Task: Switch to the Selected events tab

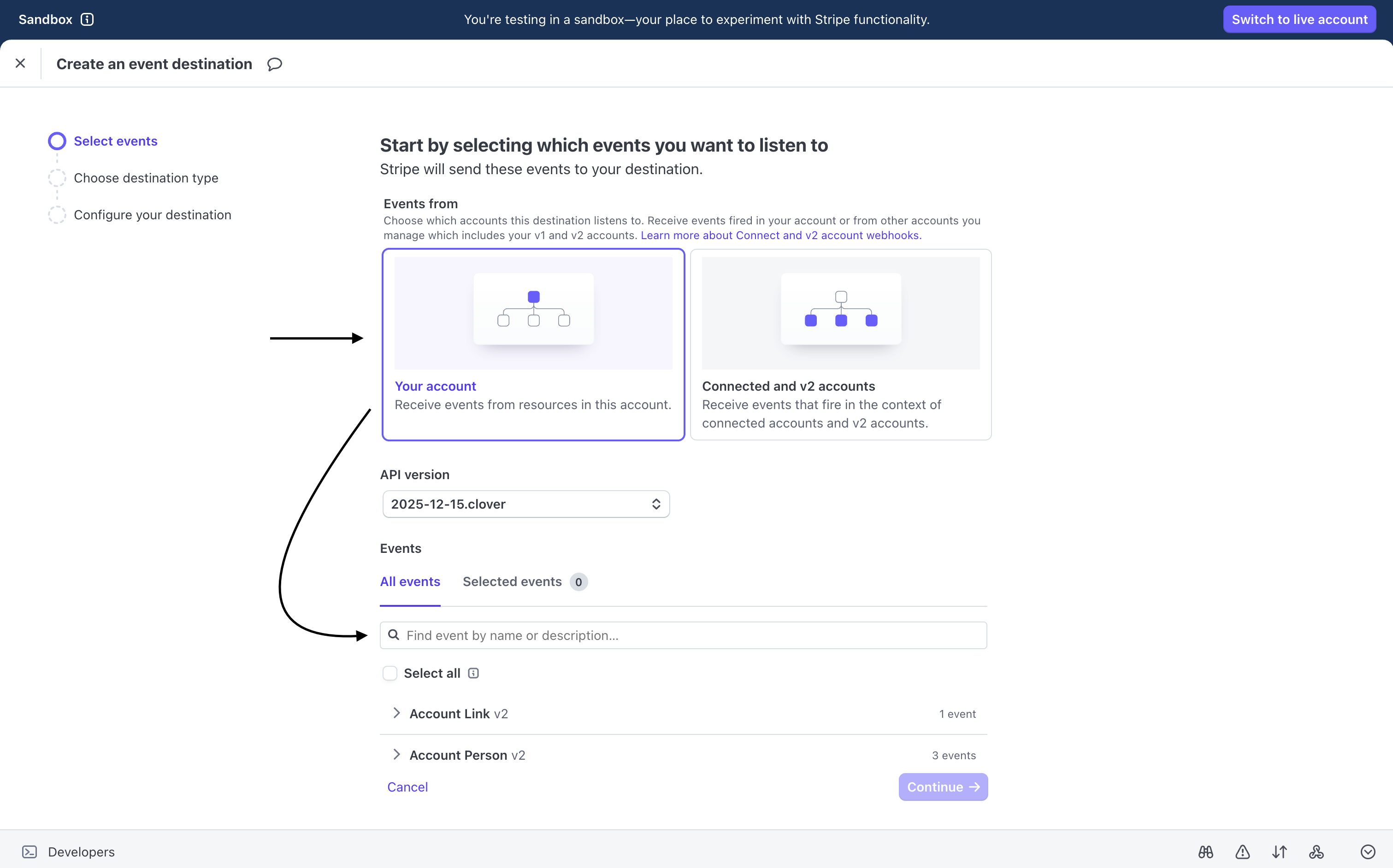Action: (512, 581)
